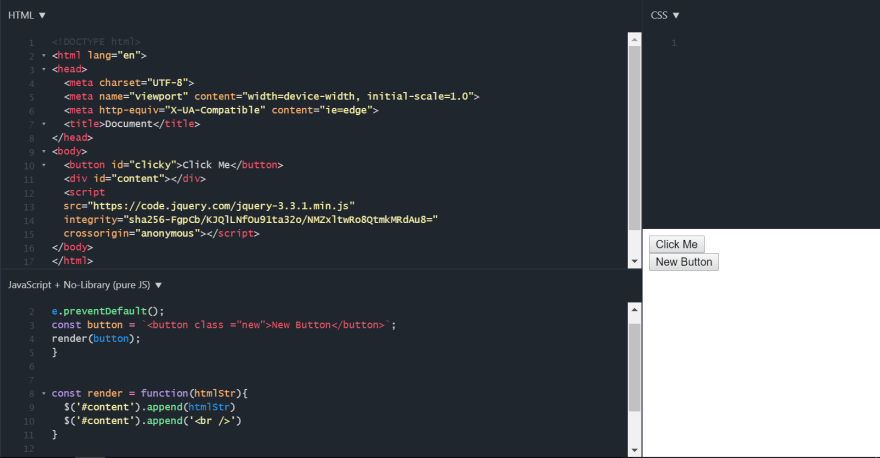Click the id="clicky" attribute text
Screen dimensions: 880x458
(144, 165)
